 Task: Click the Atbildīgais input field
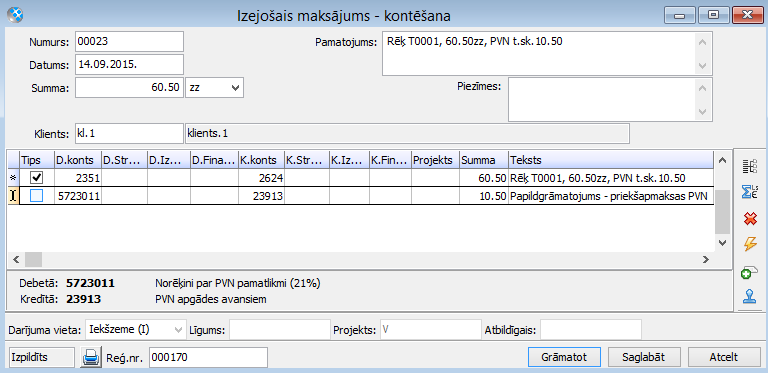pyautogui.click(x=591, y=330)
